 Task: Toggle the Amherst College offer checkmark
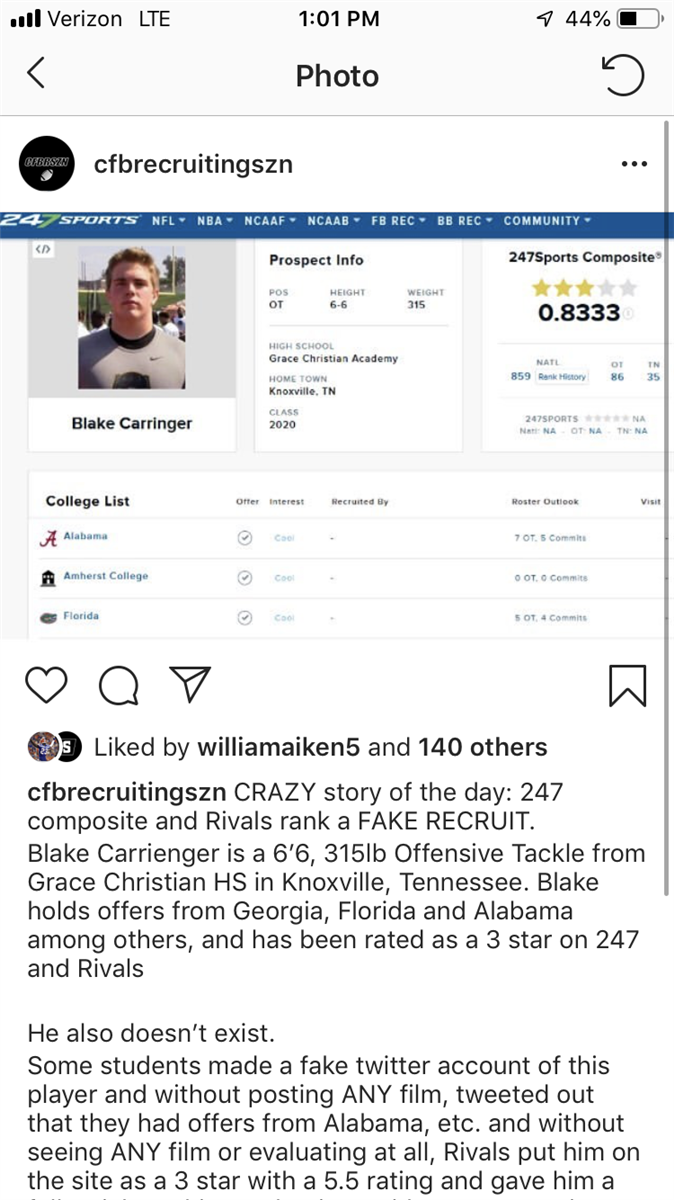click(244, 577)
